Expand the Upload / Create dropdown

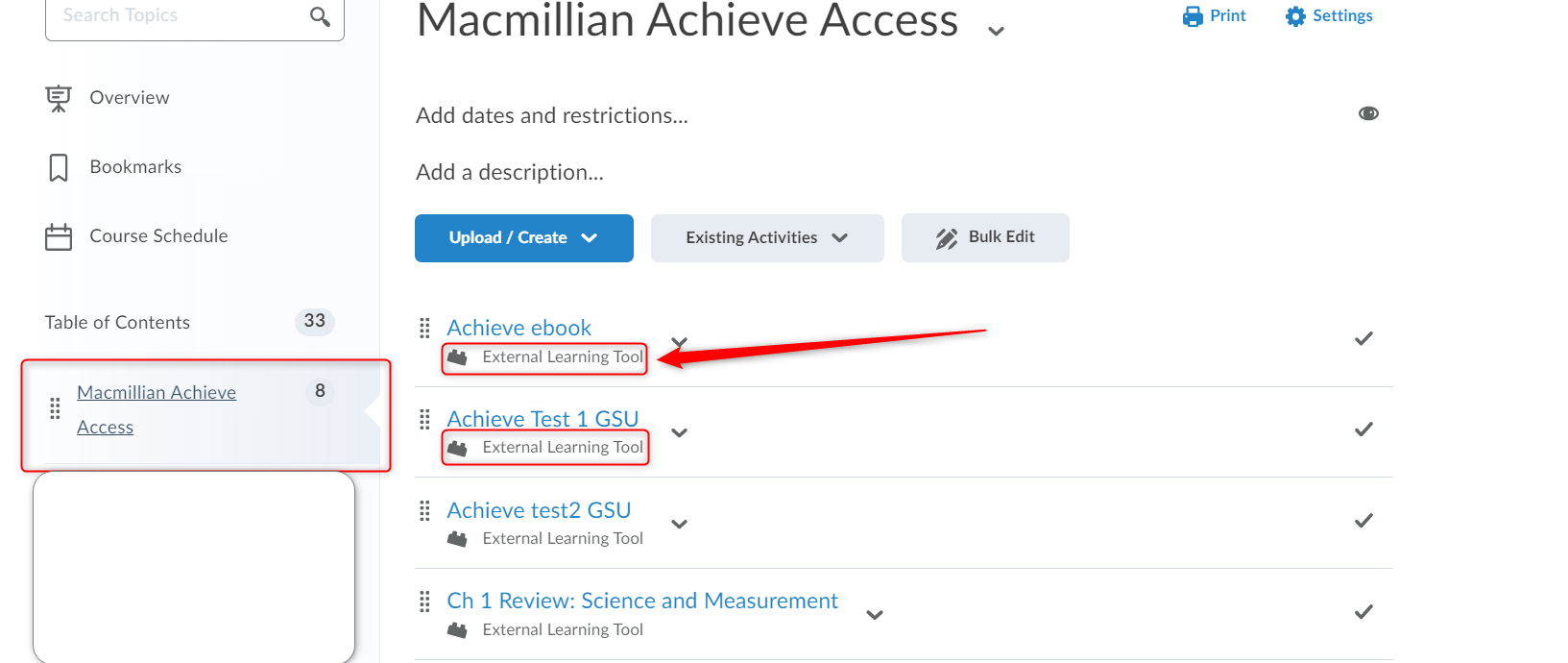point(524,238)
